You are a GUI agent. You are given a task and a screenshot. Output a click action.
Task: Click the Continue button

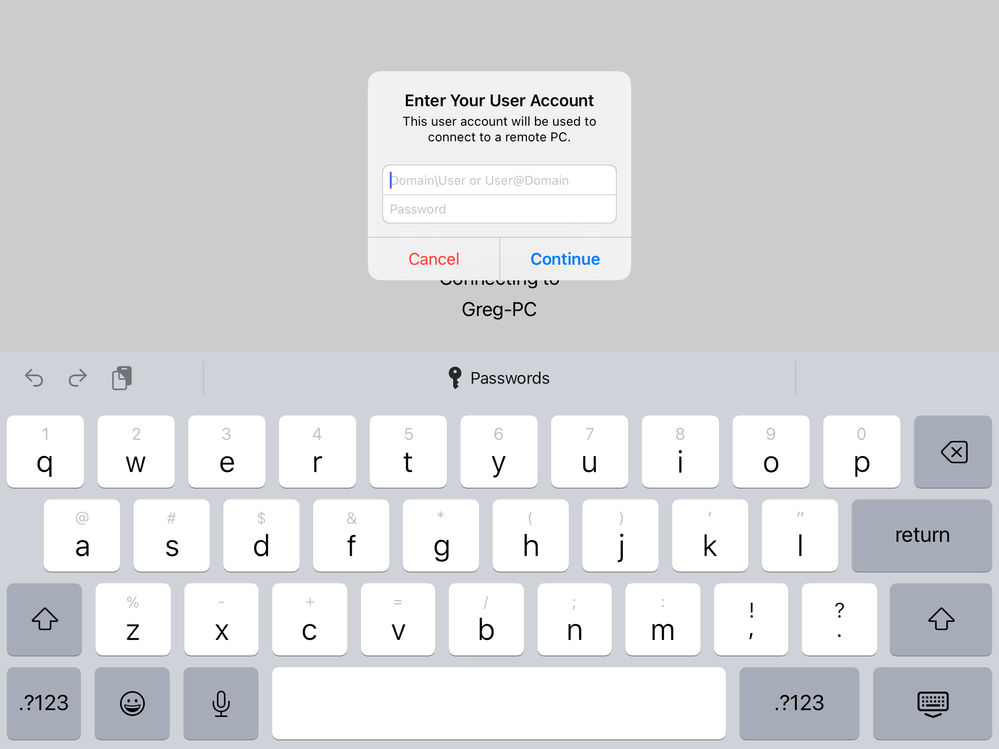click(565, 259)
